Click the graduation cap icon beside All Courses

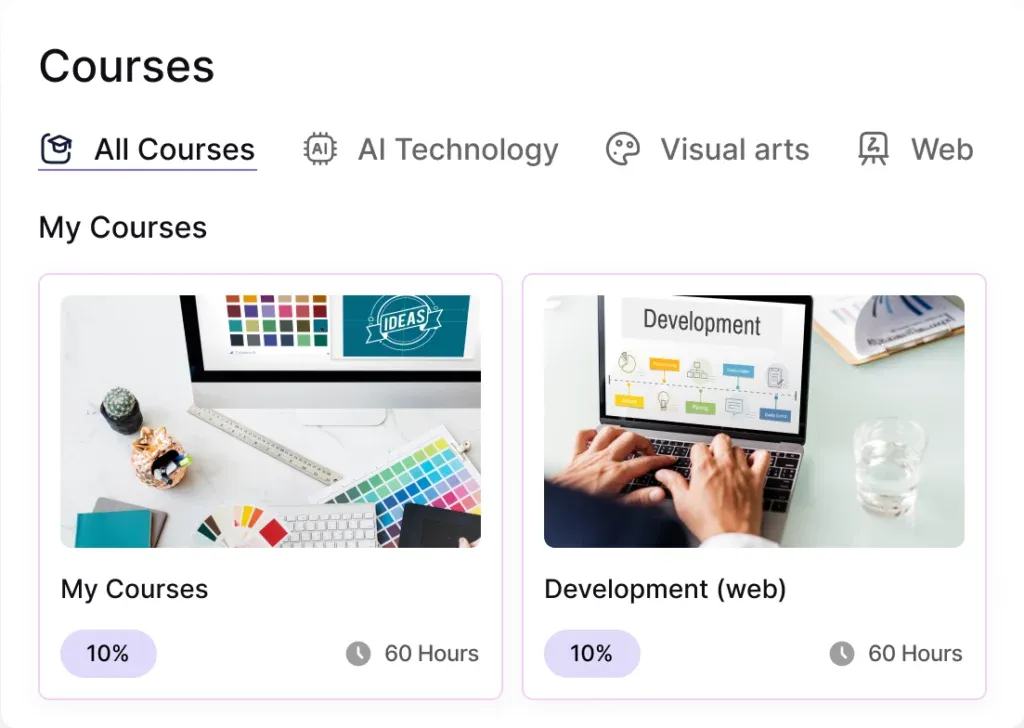pyautogui.click(x=56, y=150)
